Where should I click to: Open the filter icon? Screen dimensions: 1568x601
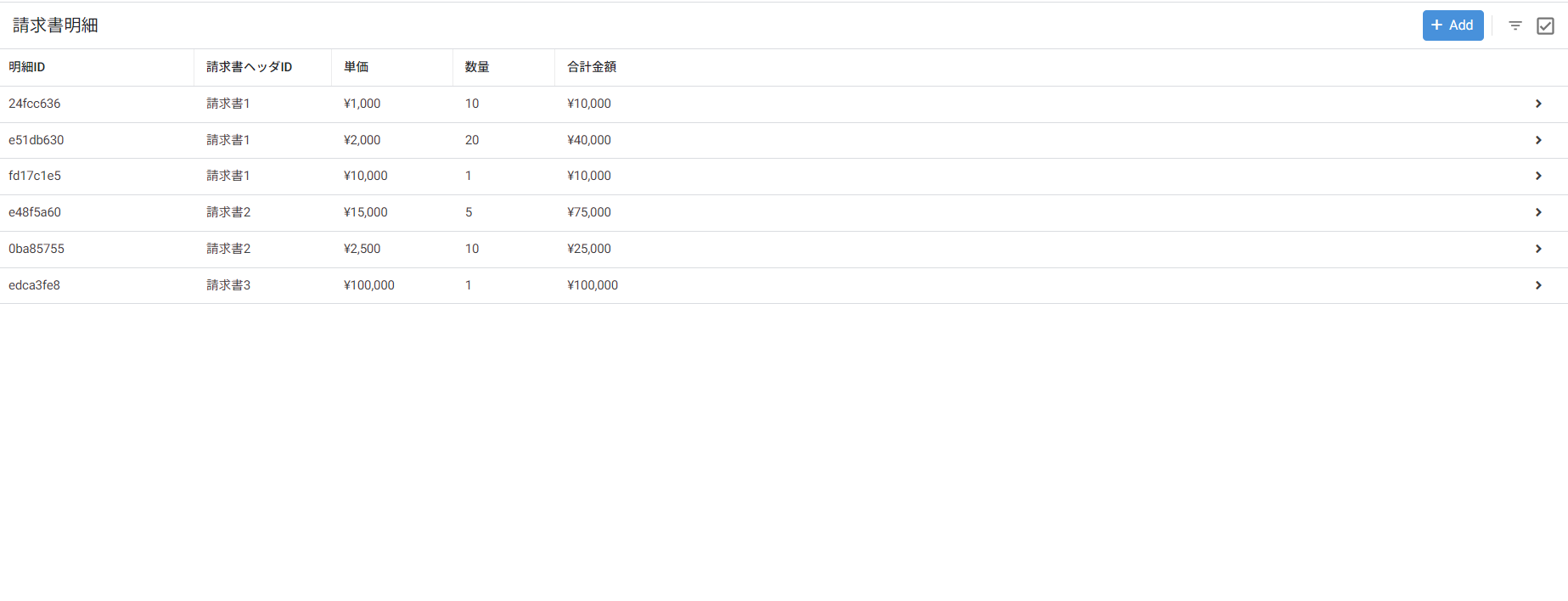coord(1515,25)
